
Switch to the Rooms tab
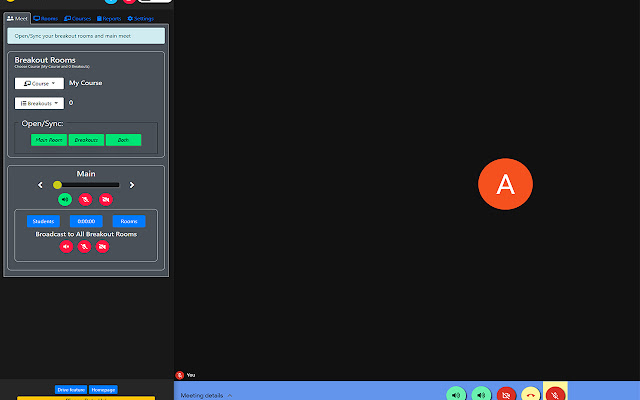click(46, 19)
